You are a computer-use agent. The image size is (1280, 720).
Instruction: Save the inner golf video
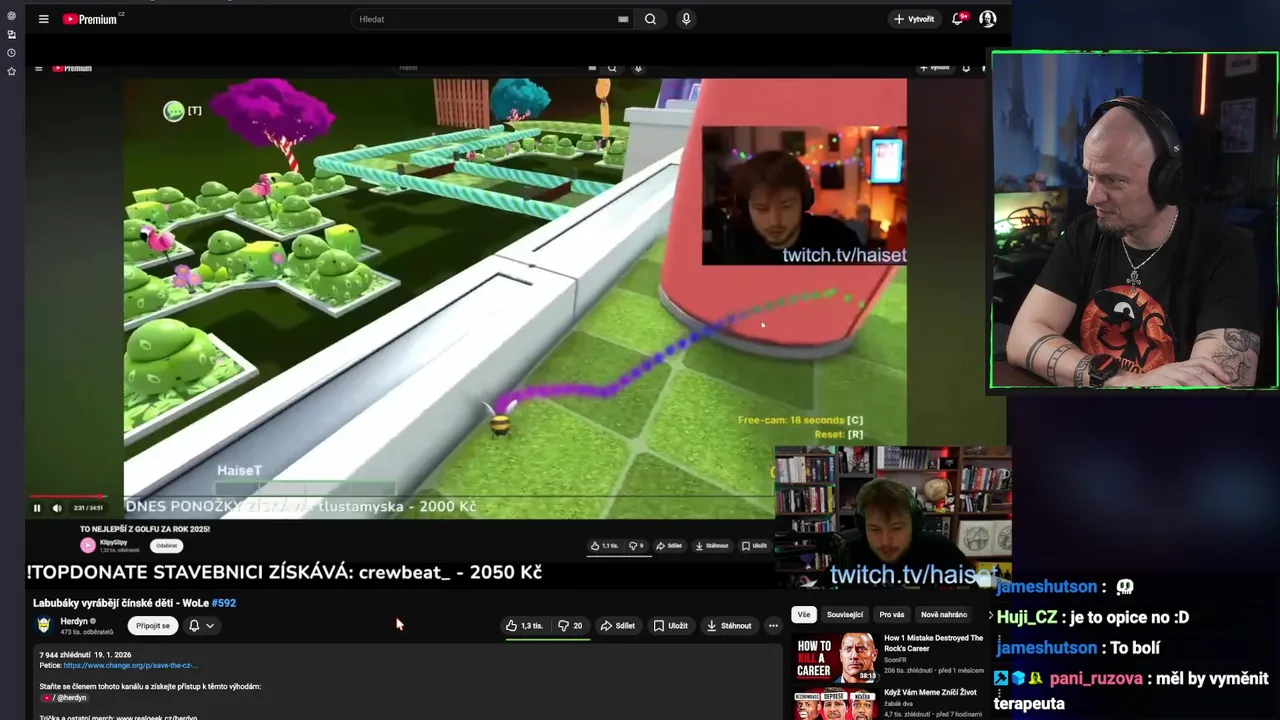[755, 546]
